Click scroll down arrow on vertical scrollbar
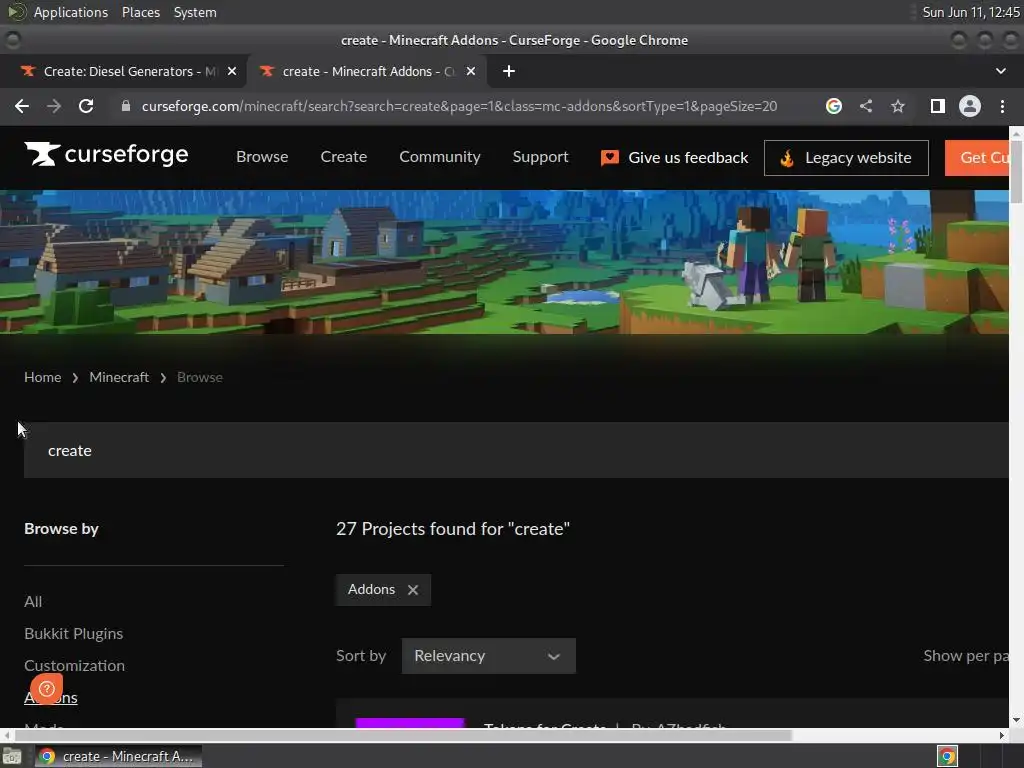The height and width of the screenshot is (768, 1024). 1016,720
